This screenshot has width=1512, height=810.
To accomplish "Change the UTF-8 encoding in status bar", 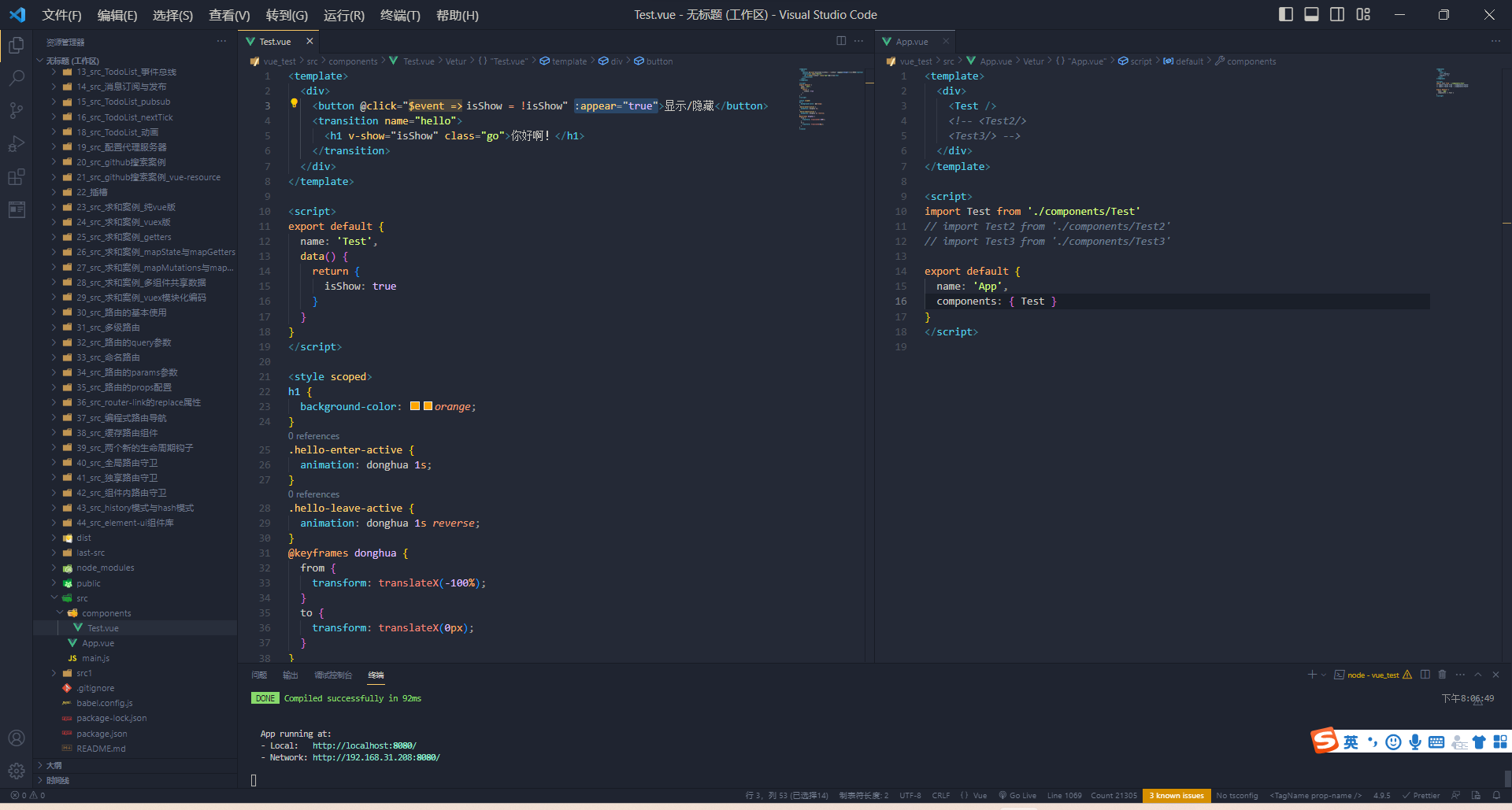I will click(910, 795).
